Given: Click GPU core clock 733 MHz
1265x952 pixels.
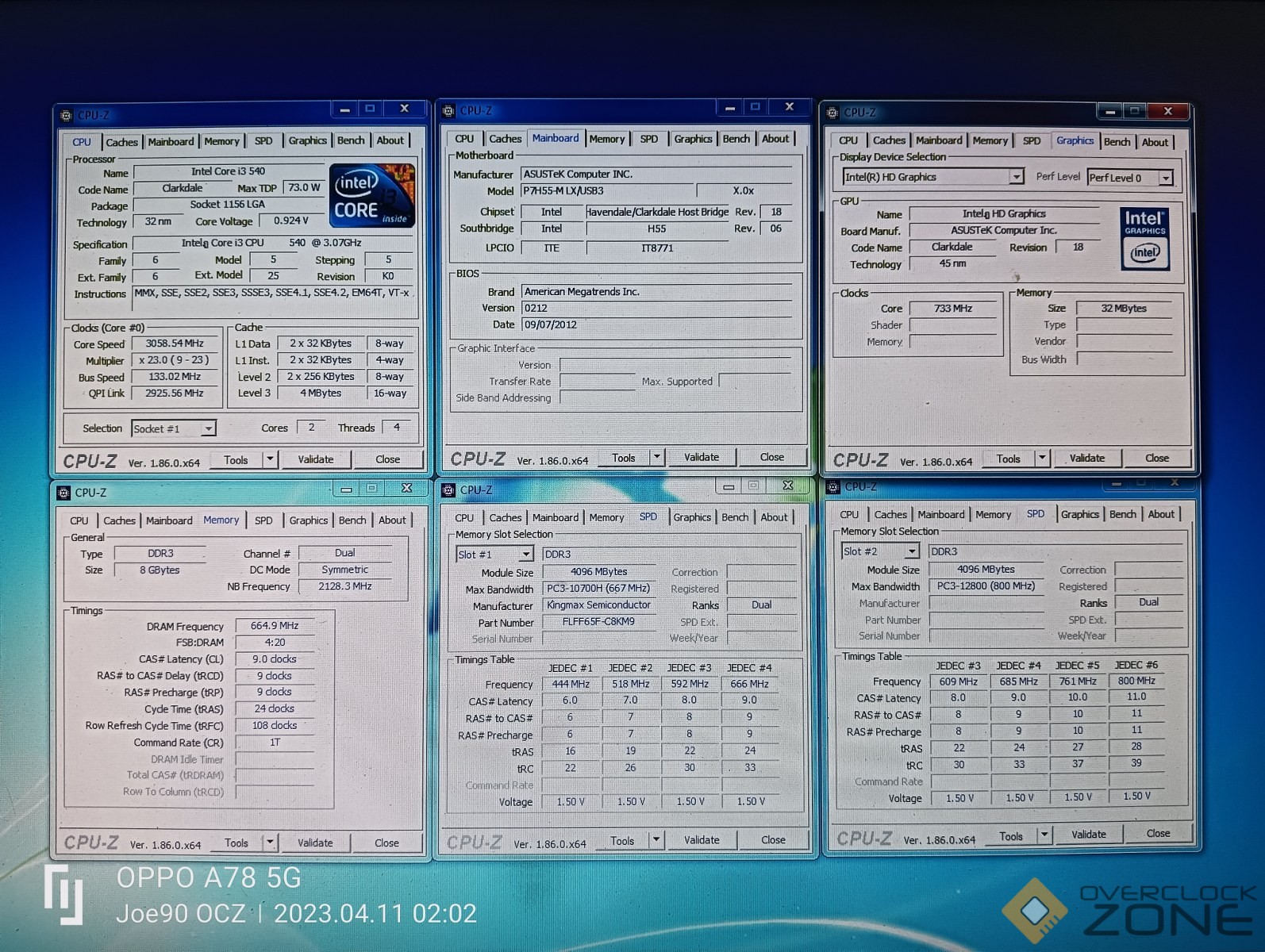Looking at the screenshot, I should (x=953, y=309).
